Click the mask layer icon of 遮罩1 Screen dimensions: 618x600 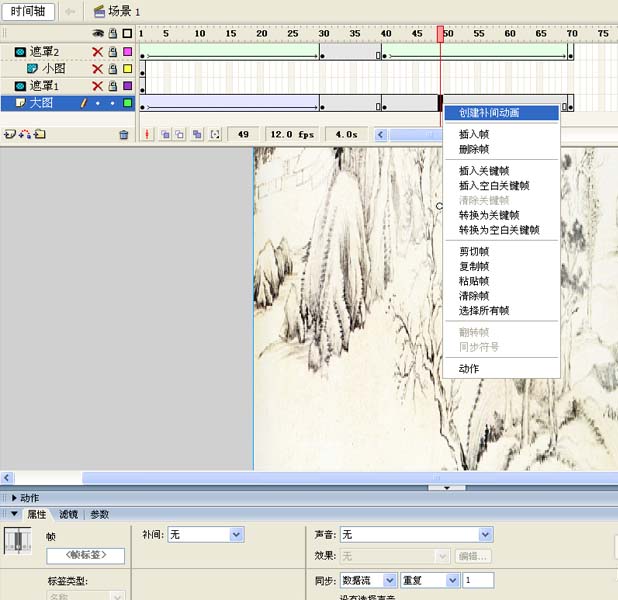click(x=20, y=86)
